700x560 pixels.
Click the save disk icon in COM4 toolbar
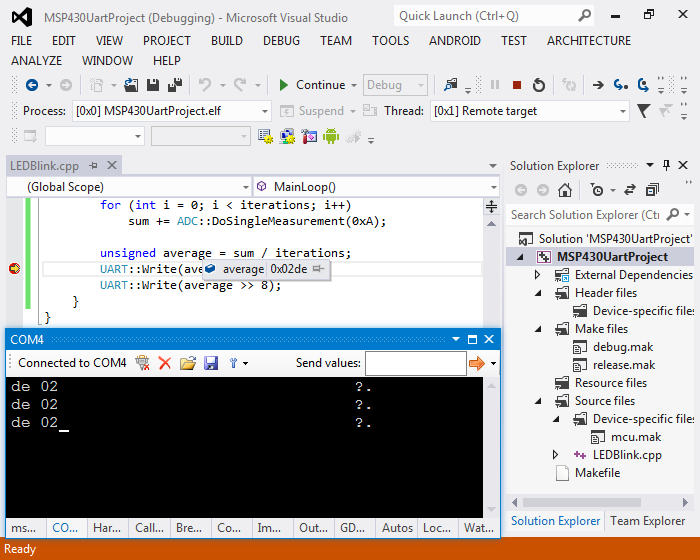pyautogui.click(x=211, y=363)
